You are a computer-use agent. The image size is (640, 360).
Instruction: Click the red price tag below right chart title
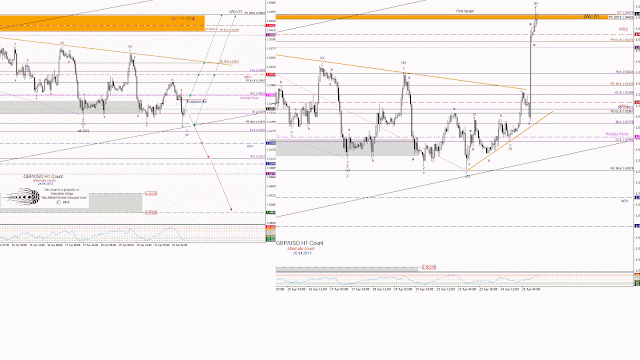(429, 267)
